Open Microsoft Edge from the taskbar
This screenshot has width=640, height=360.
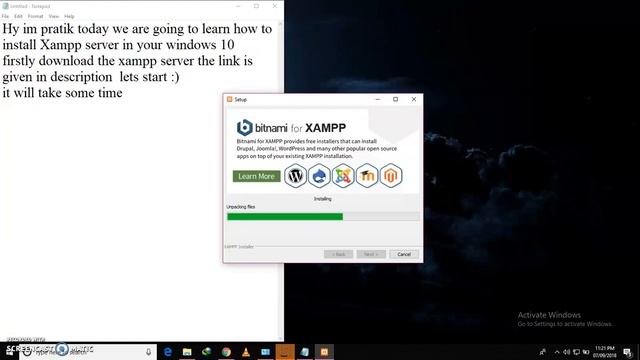click(x=167, y=352)
